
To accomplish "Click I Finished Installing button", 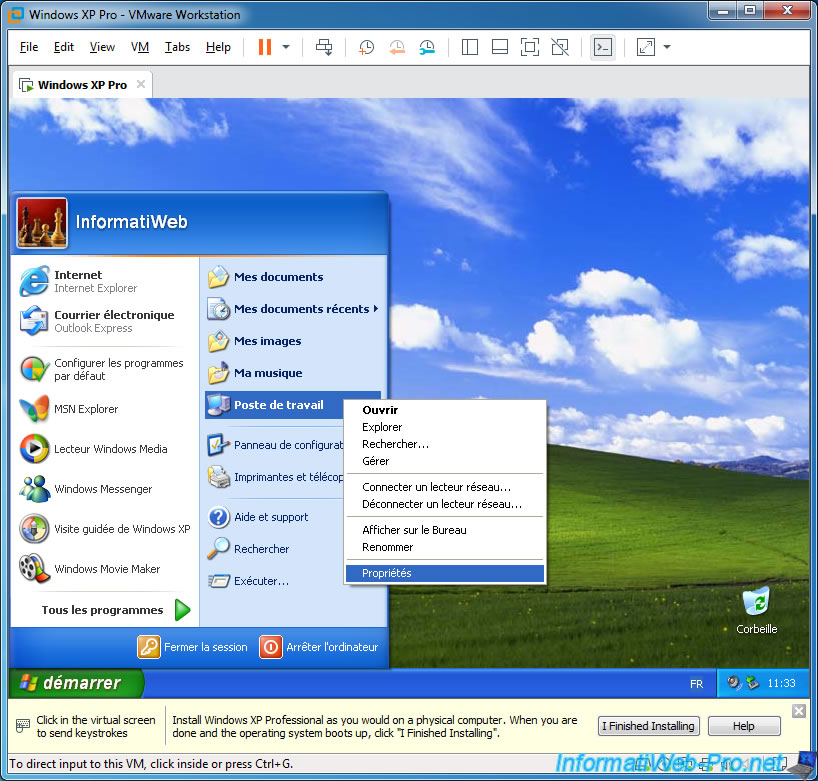I will (x=648, y=726).
